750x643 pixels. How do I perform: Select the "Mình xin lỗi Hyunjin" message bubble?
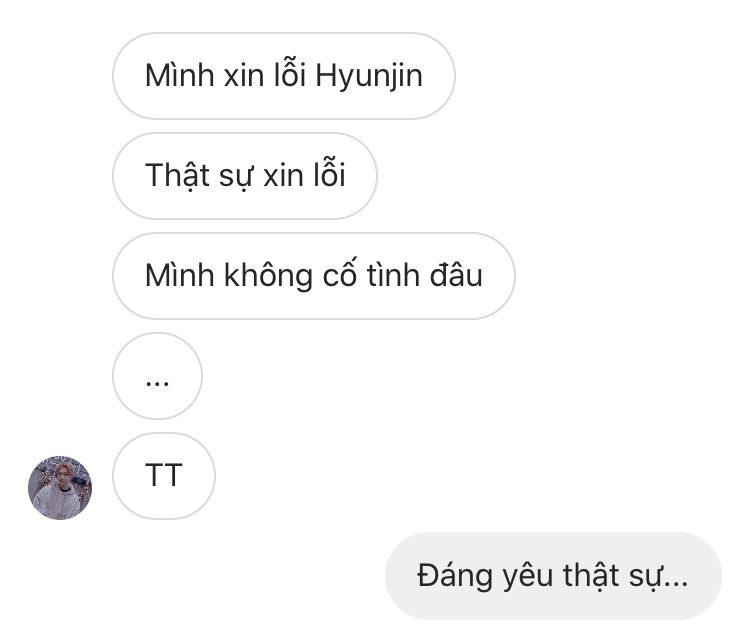click(284, 76)
